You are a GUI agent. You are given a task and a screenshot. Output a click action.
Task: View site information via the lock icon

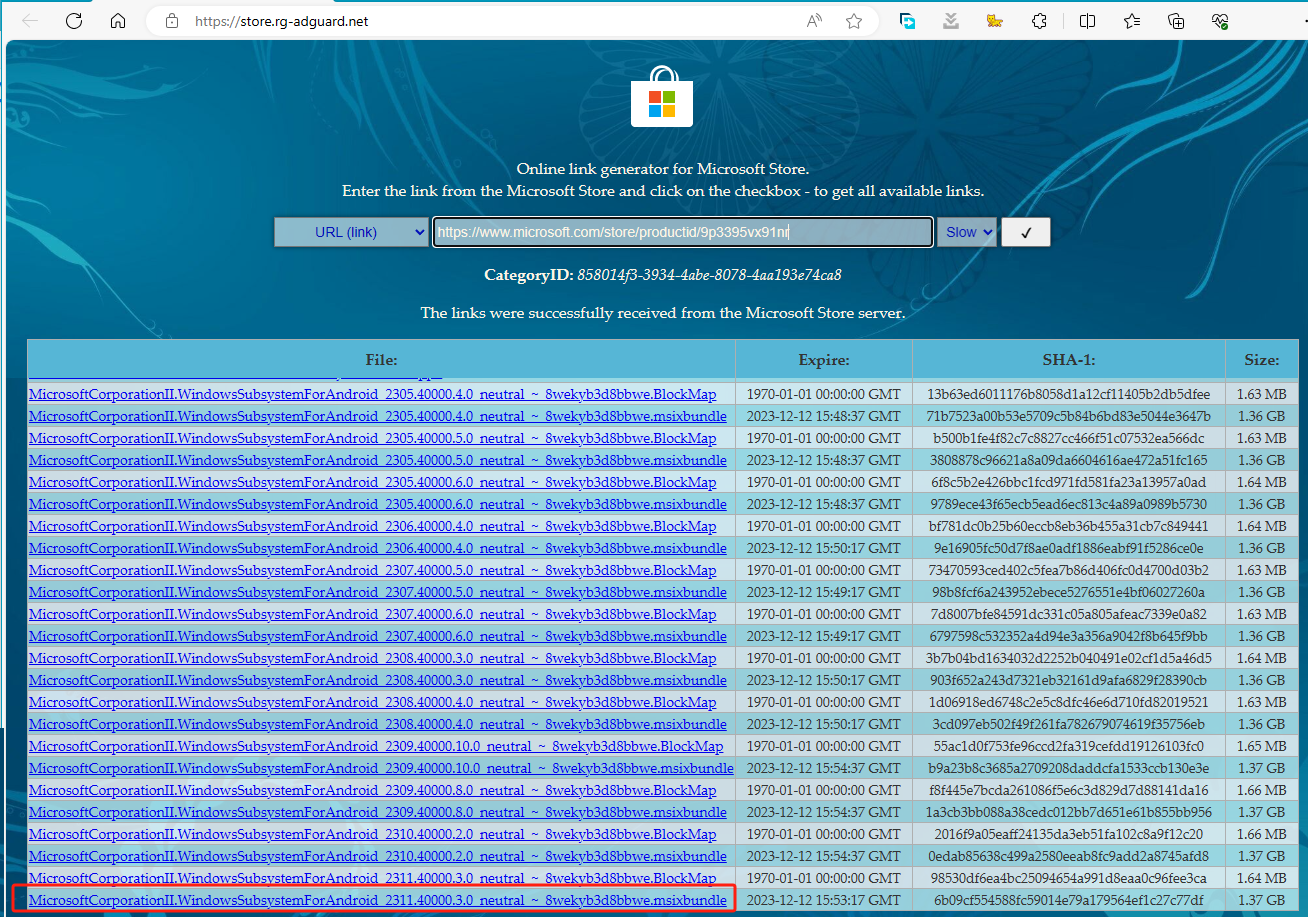pyautogui.click(x=172, y=21)
